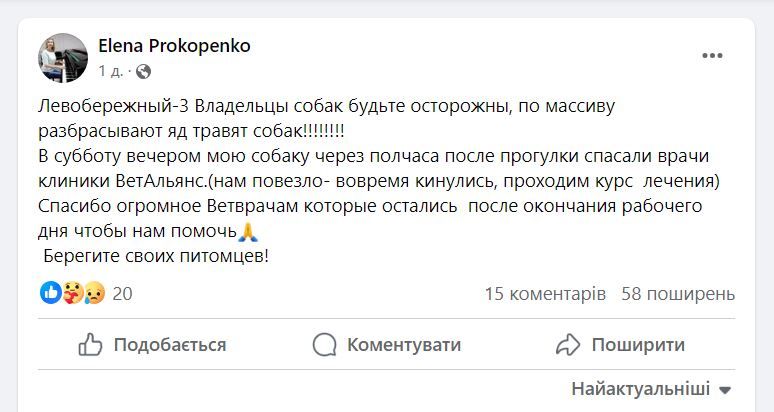The width and height of the screenshot is (774, 412).
Task: Click the speech bubble comment icon
Action: point(325,345)
